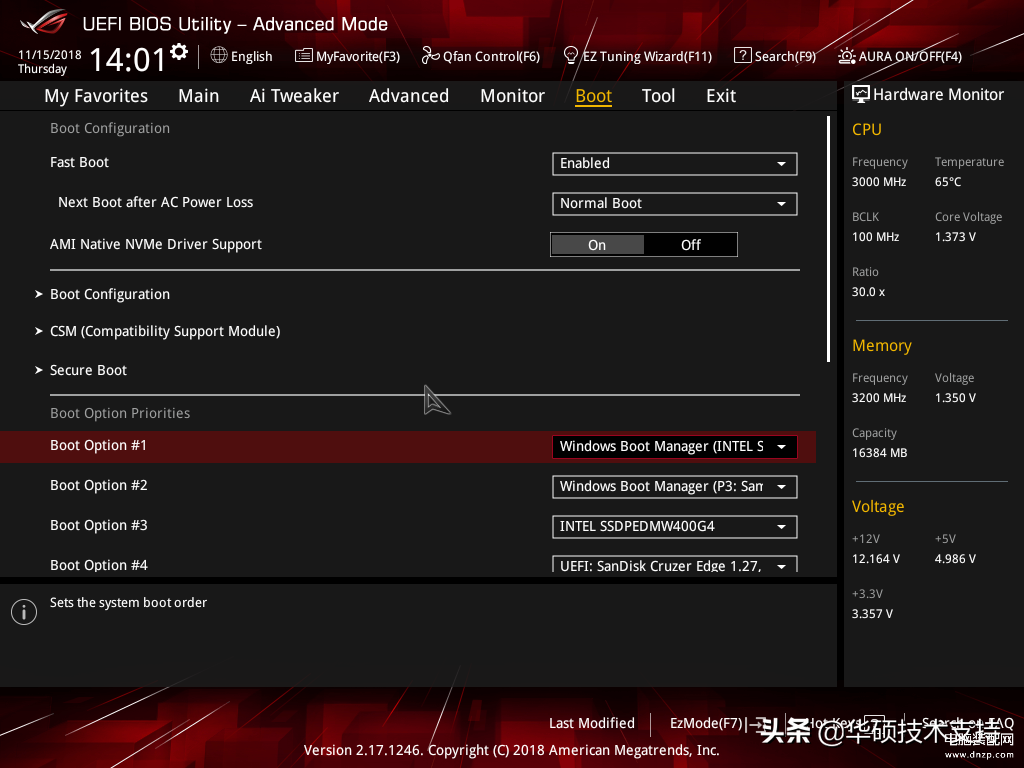Select the Boot Option #2 label
This screenshot has width=1024, height=768.
(x=99, y=485)
